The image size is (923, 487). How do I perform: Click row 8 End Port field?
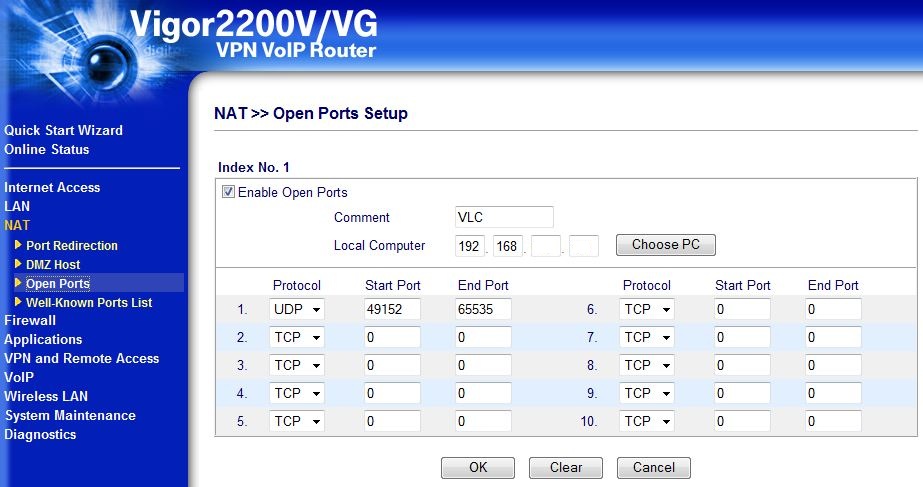834,365
